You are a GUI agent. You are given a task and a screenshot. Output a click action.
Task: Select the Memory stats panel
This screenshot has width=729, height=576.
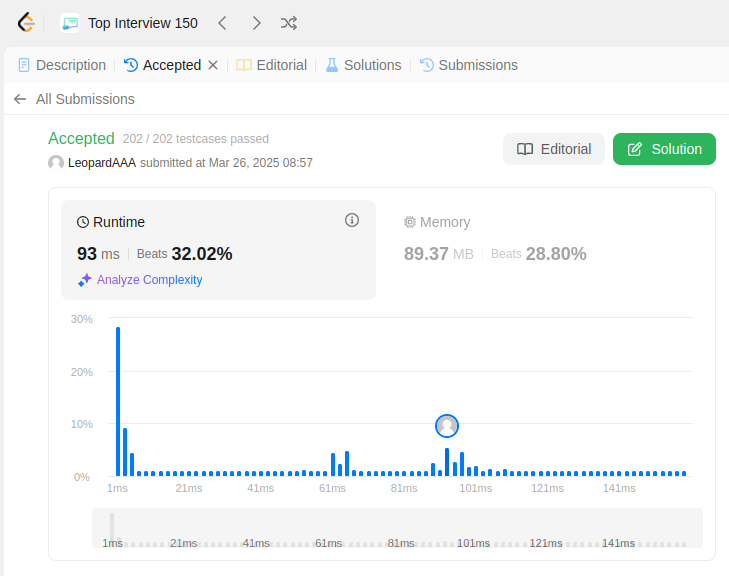tap(546, 250)
